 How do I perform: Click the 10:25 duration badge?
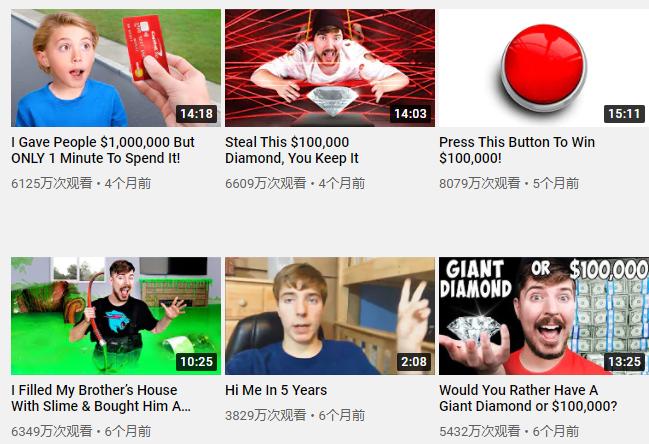pyautogui.click(x=197, y=362)
